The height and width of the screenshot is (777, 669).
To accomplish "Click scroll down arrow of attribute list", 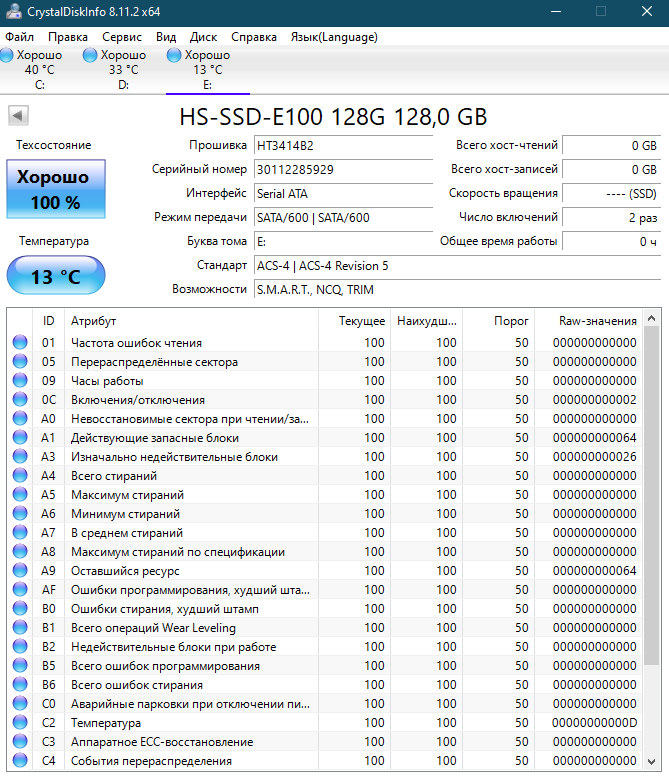I will pyautogui.click(x=652, y=761).
